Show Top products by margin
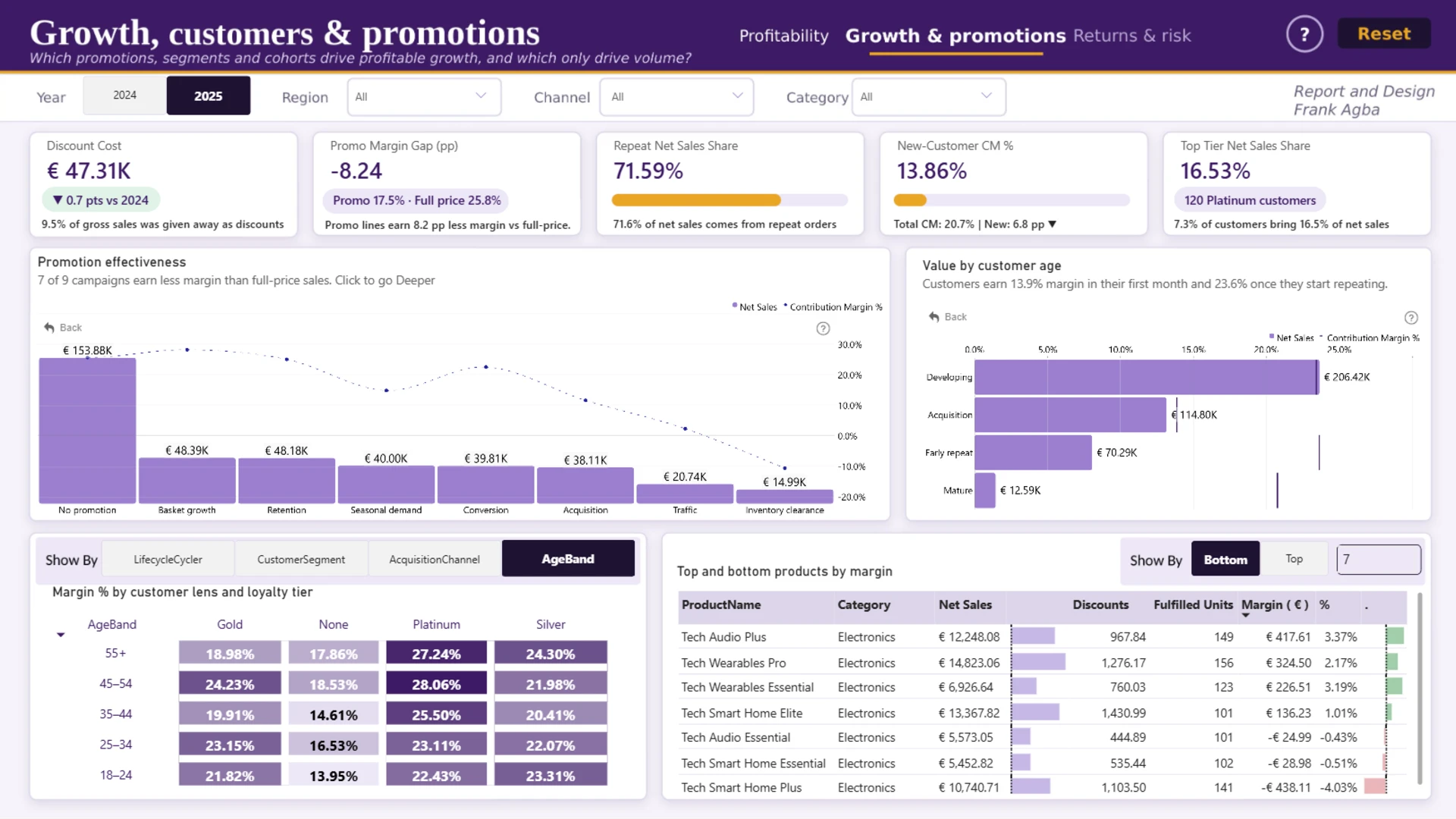Screen dimensions: 1456x819 [x=1294, y=559]
